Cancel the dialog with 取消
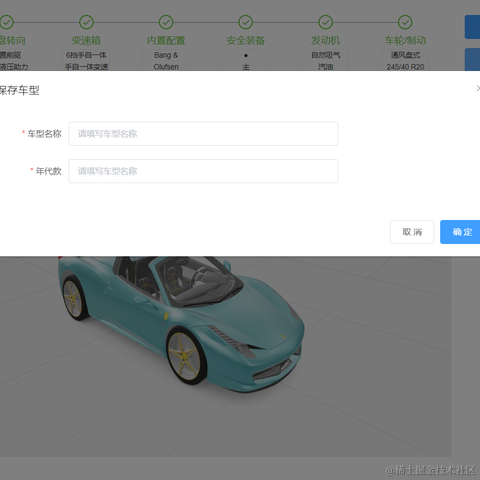480x480 pixels. pyautogui.click(x=412, y=232)
